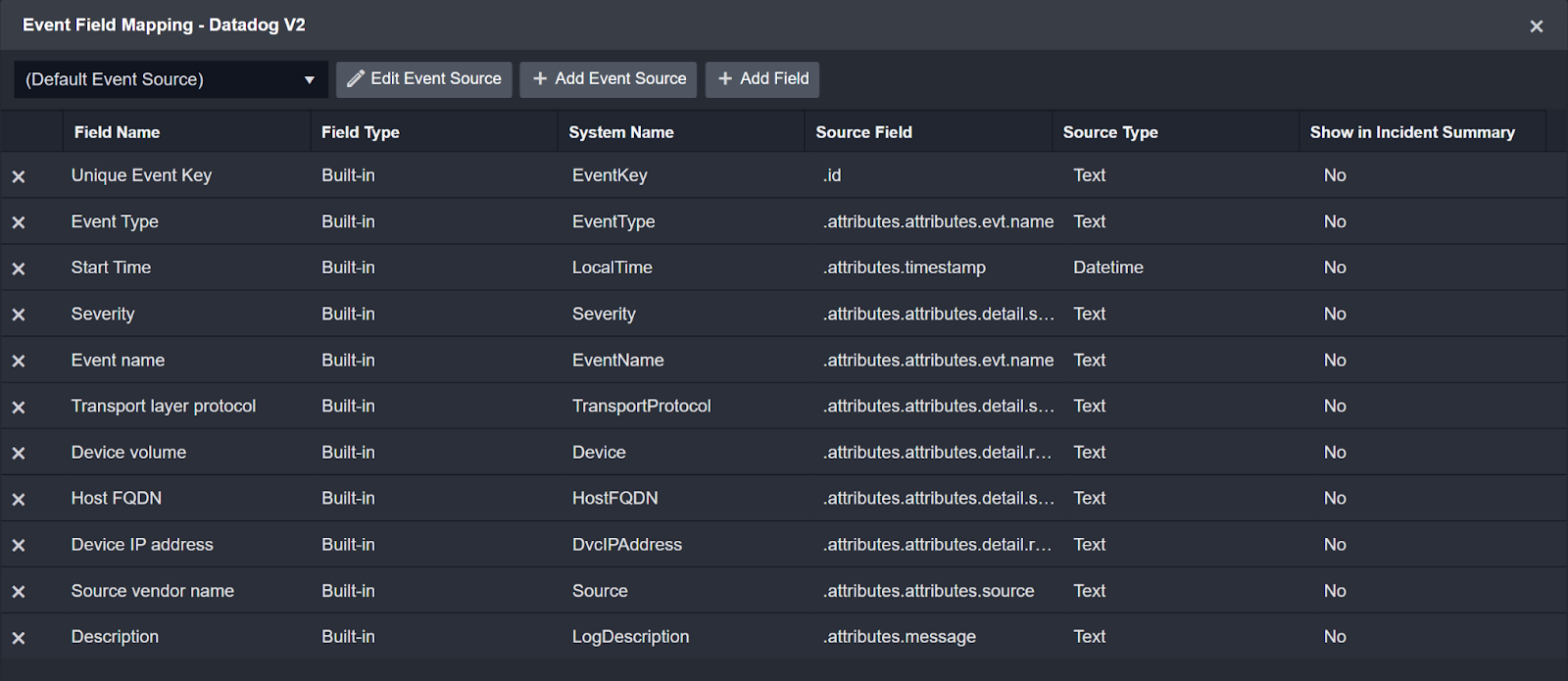Remove the Device volume field row
Image resolution: width=1568 pixels, height=681 pixels.
(19, 453)
